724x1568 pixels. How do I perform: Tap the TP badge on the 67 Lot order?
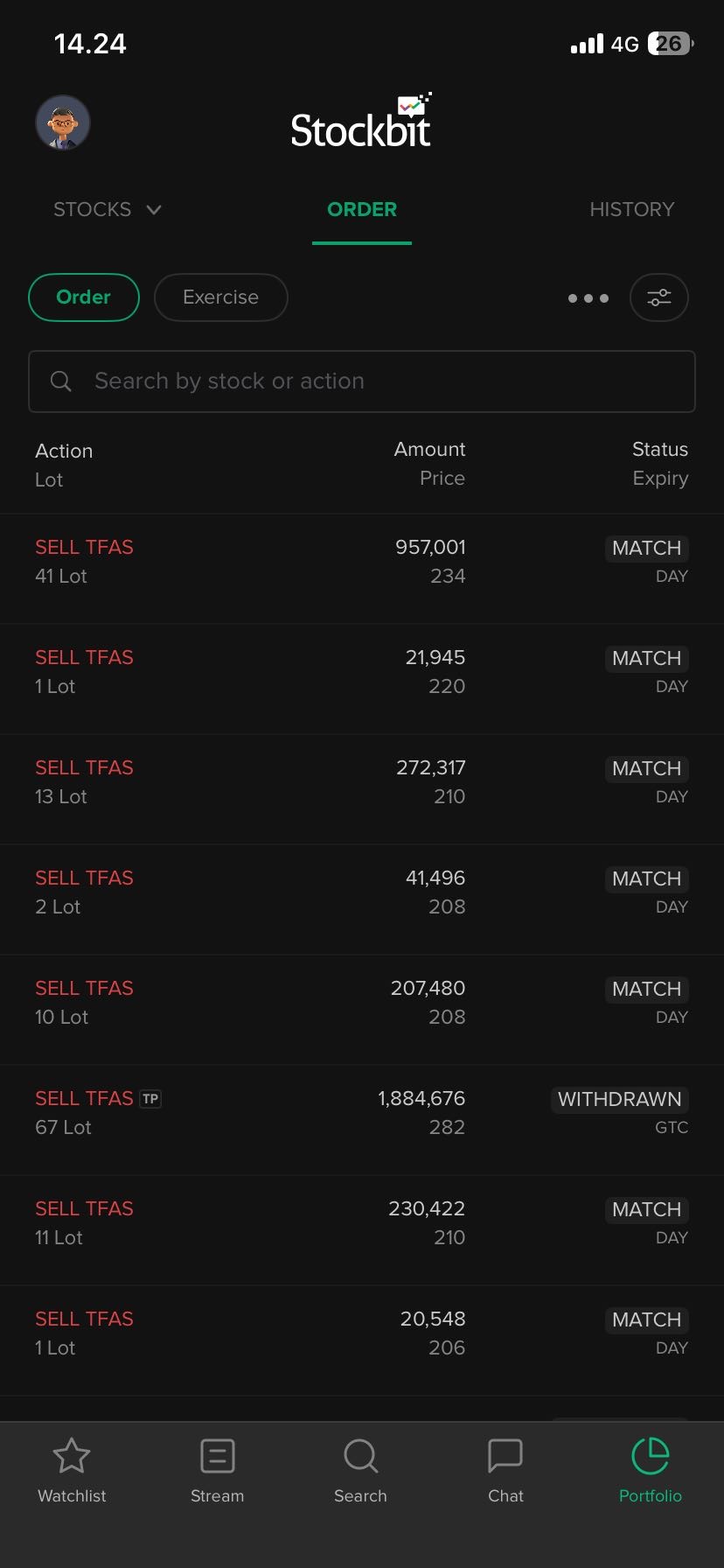[x=150, y=1099]
